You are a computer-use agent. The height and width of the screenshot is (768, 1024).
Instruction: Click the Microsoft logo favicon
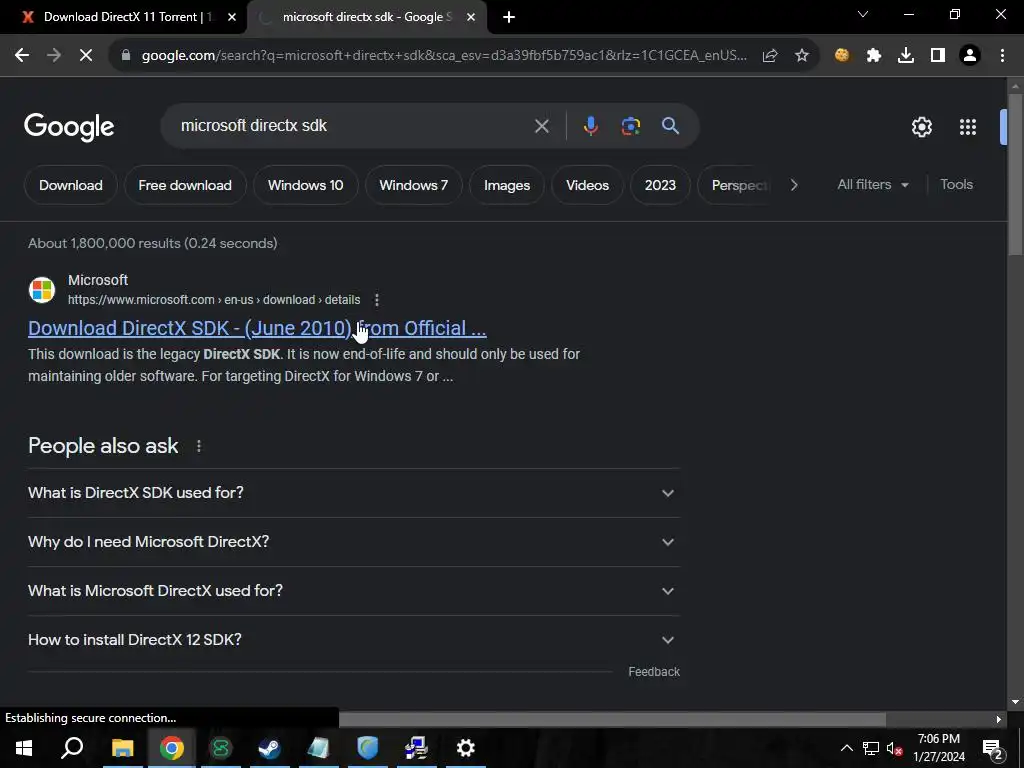tap(42, 290)
